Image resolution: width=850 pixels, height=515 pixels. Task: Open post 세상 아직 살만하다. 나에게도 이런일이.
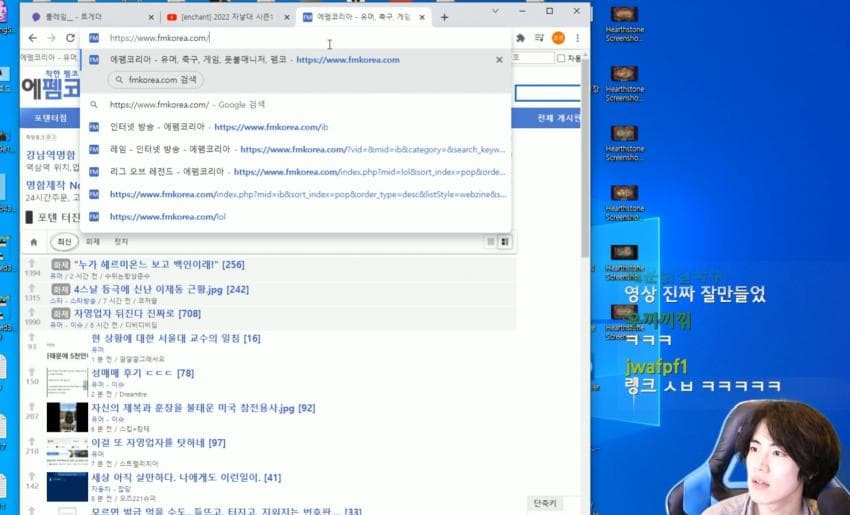[x=176, y=478]
